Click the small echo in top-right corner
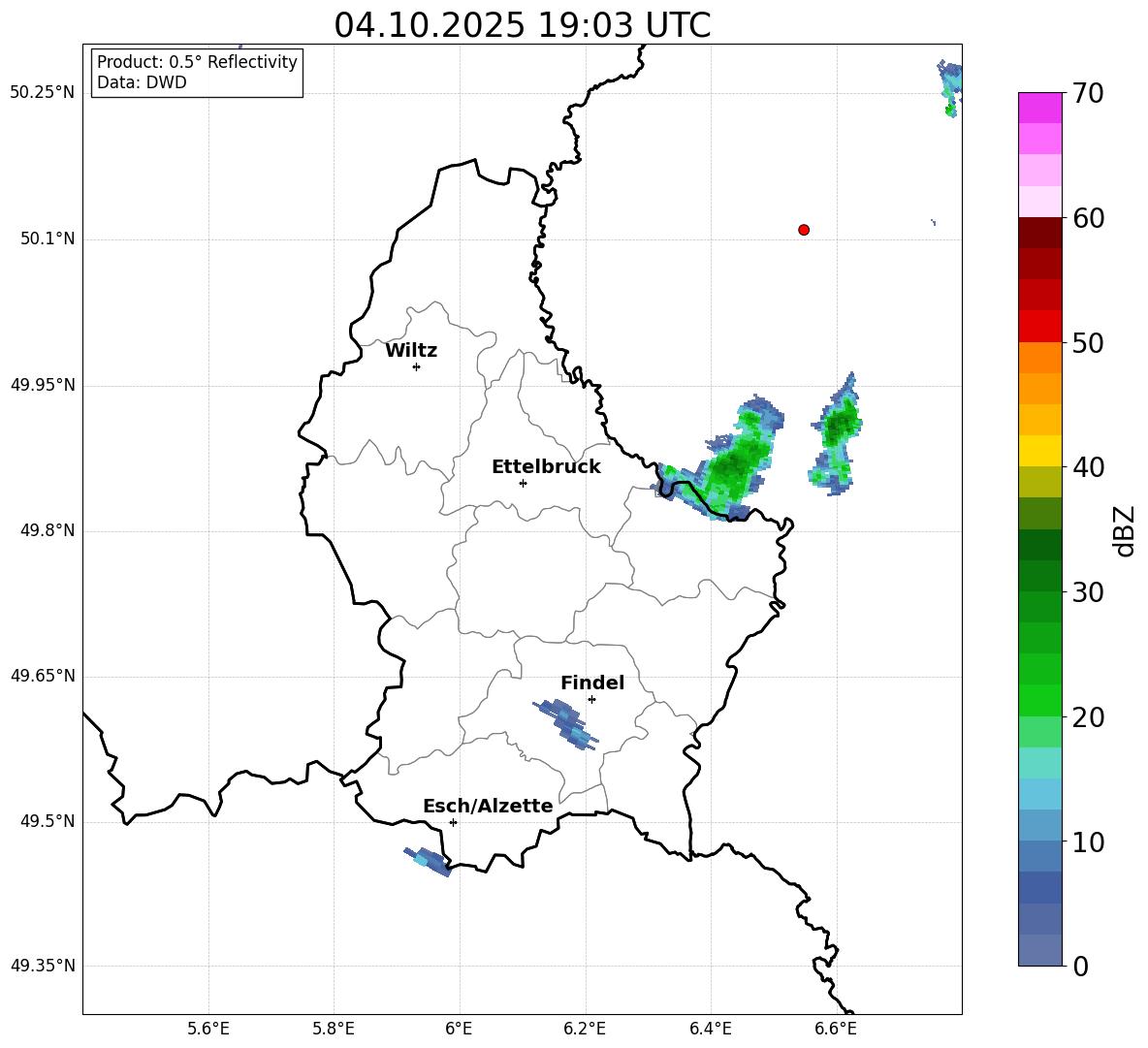1148x1048 pixels. pos(949,88)
